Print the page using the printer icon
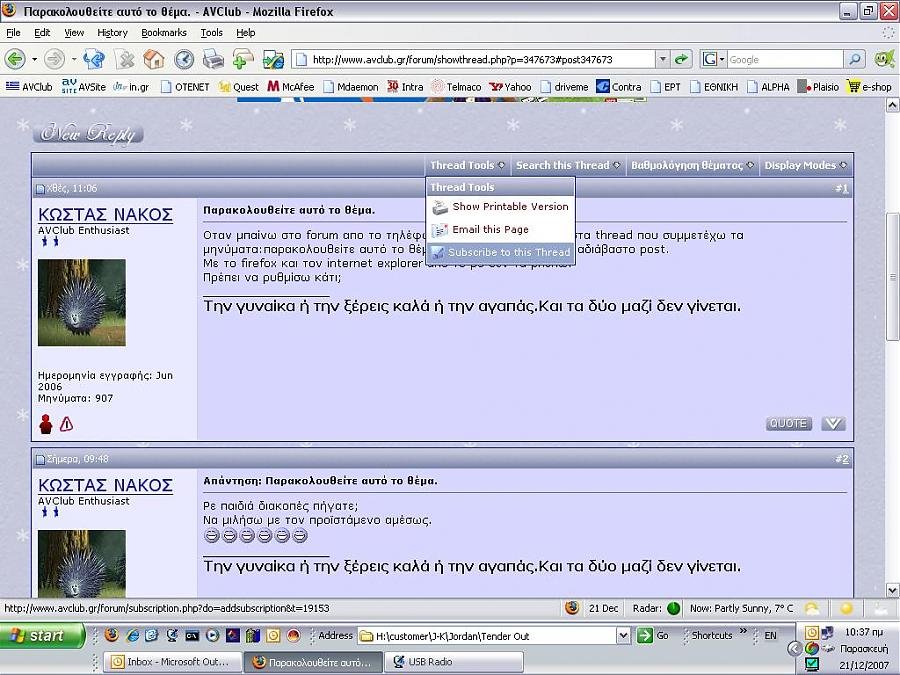This screenshot has width=900, height=675. pos(213,59)
